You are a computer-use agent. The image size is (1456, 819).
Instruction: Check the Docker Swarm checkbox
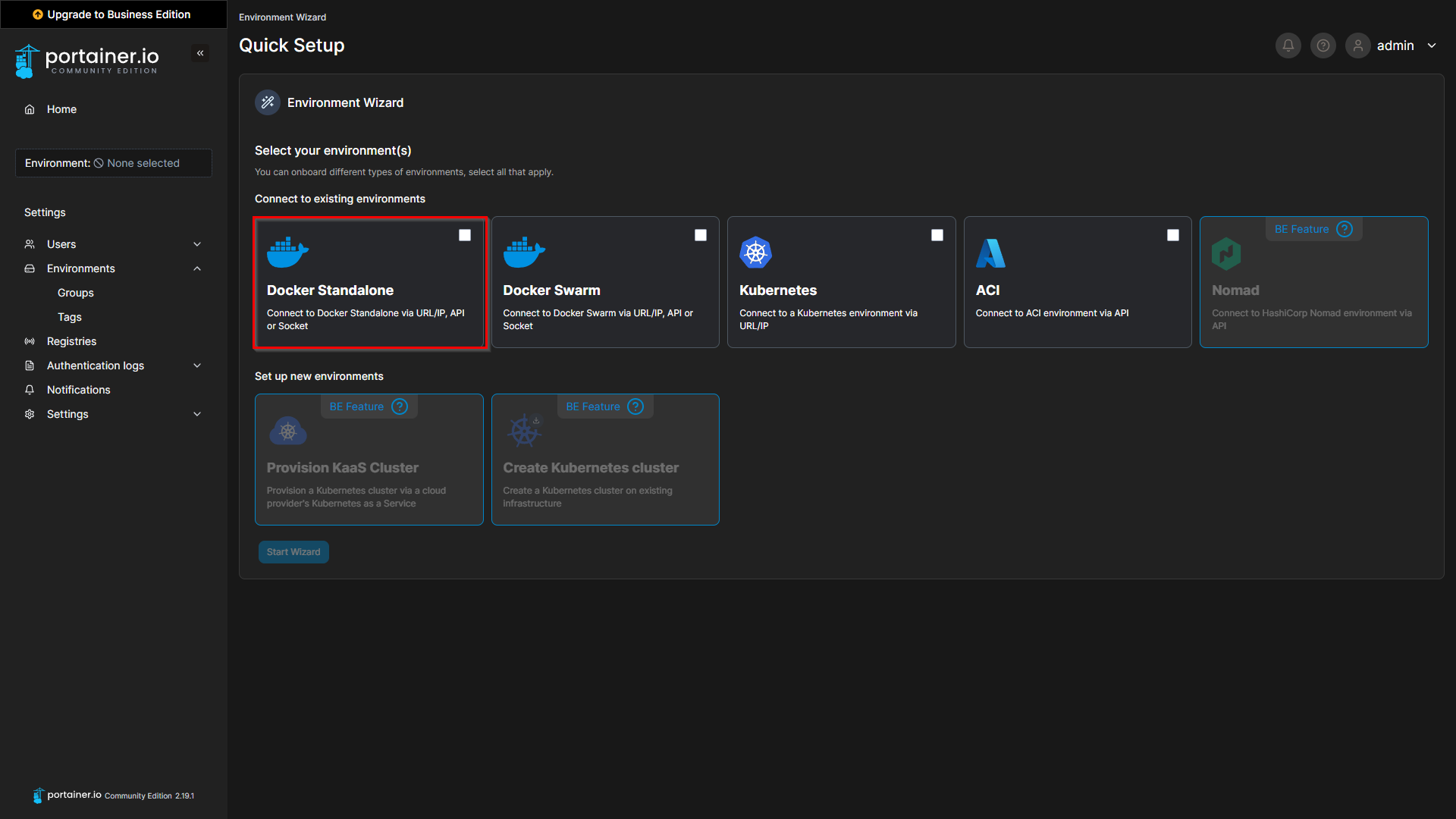(701, 235)
